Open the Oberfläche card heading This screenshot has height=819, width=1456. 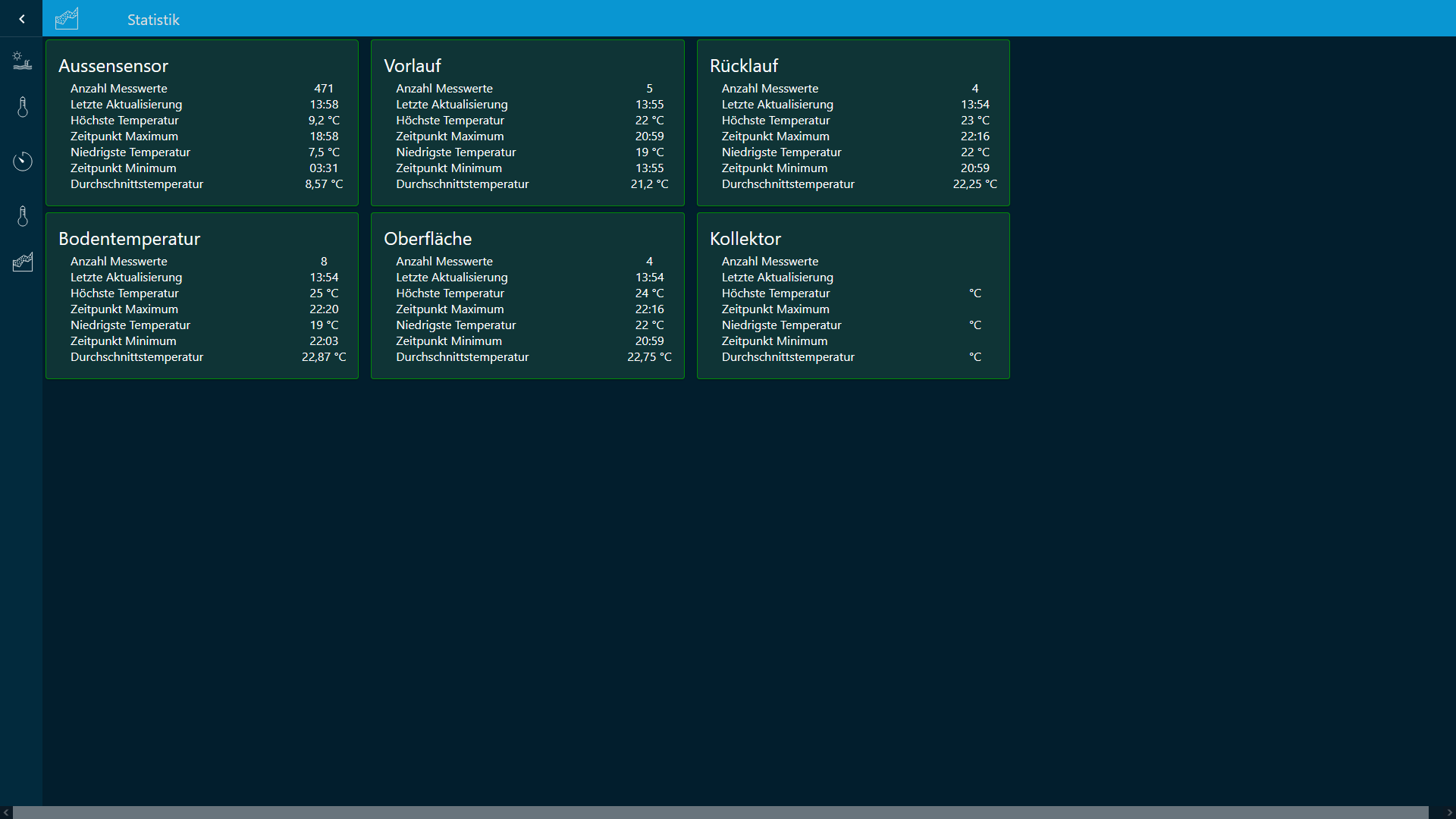point(428,239)
